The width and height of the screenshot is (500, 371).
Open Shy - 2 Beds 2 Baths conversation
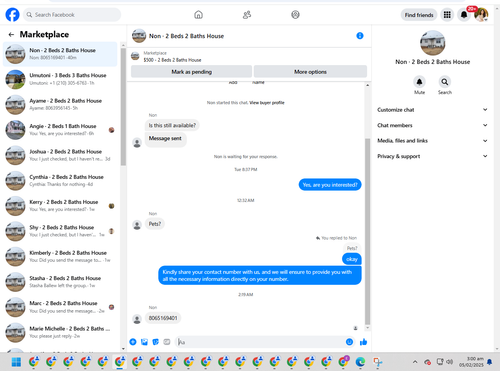point(60,231)
